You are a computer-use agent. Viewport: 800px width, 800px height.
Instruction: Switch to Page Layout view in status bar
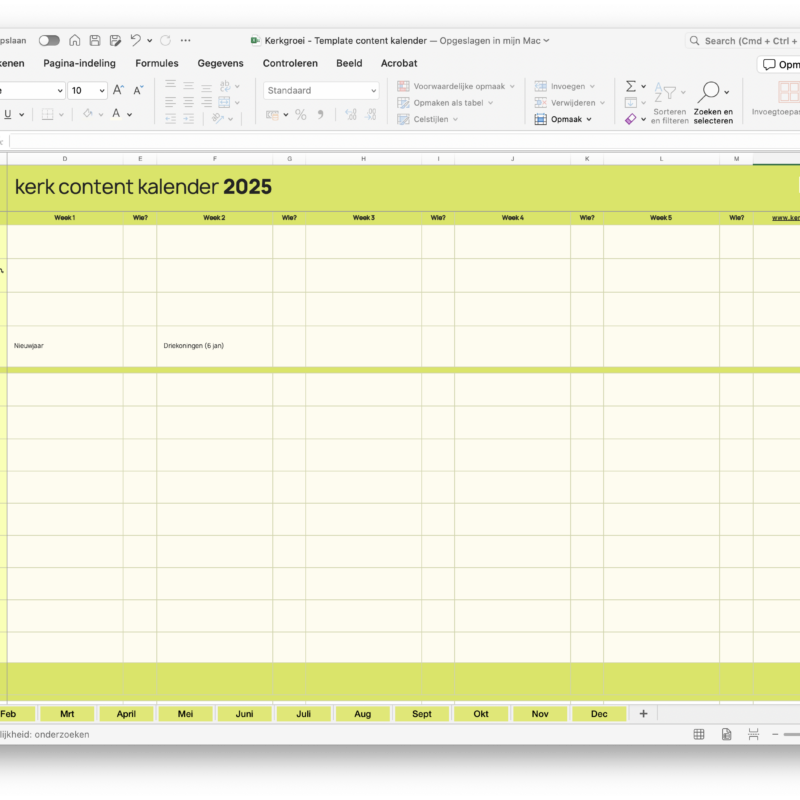click(x=726, y=734)
